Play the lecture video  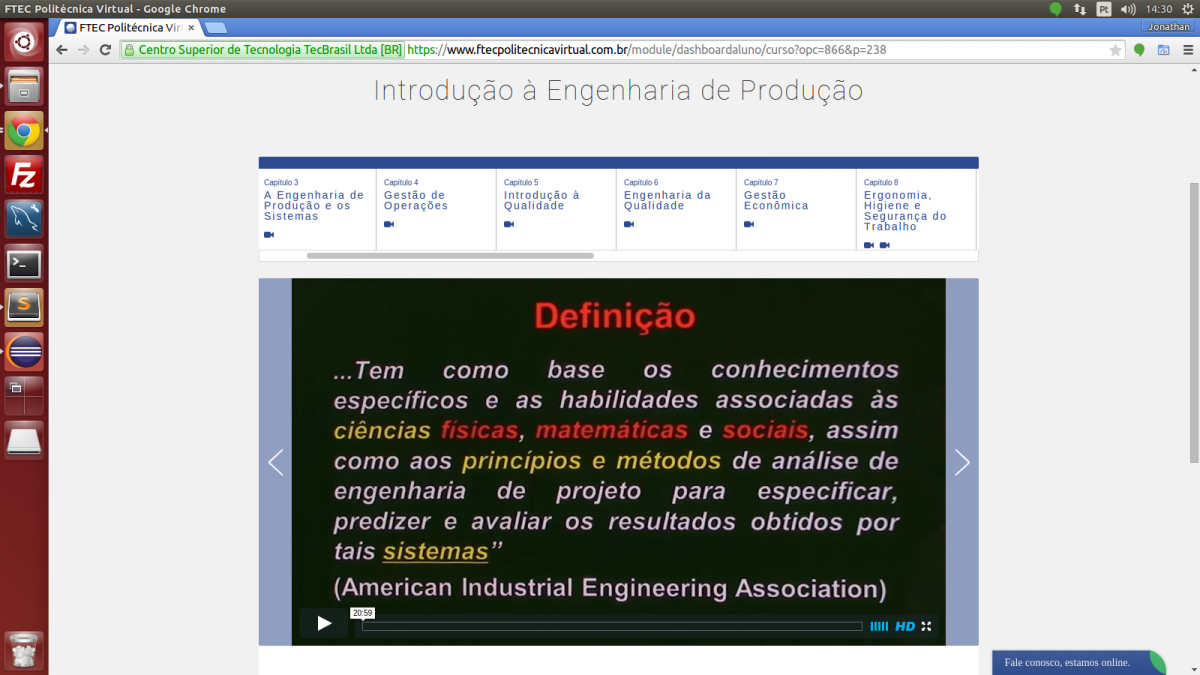(324, 623)
